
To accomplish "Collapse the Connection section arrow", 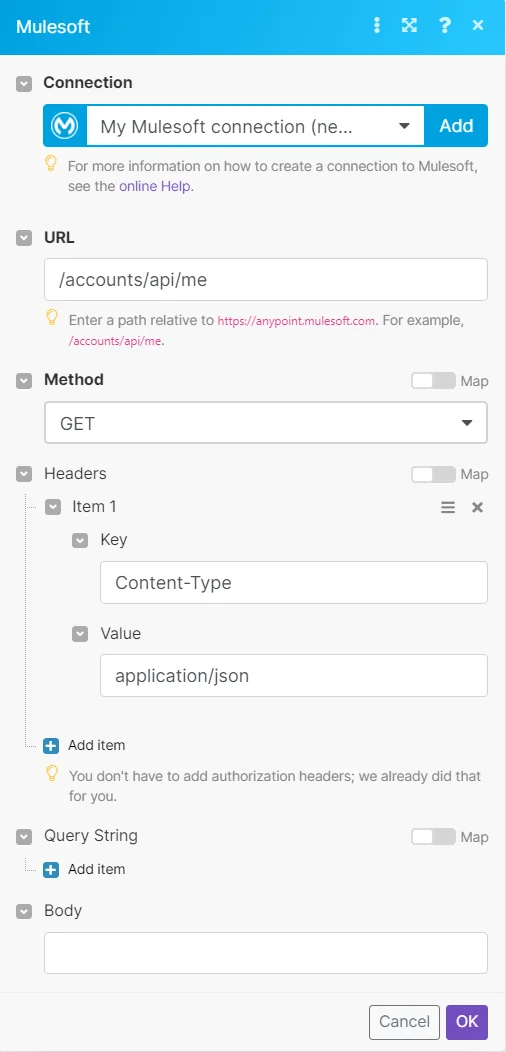I will pyautogui.click(x=24, y=84).
